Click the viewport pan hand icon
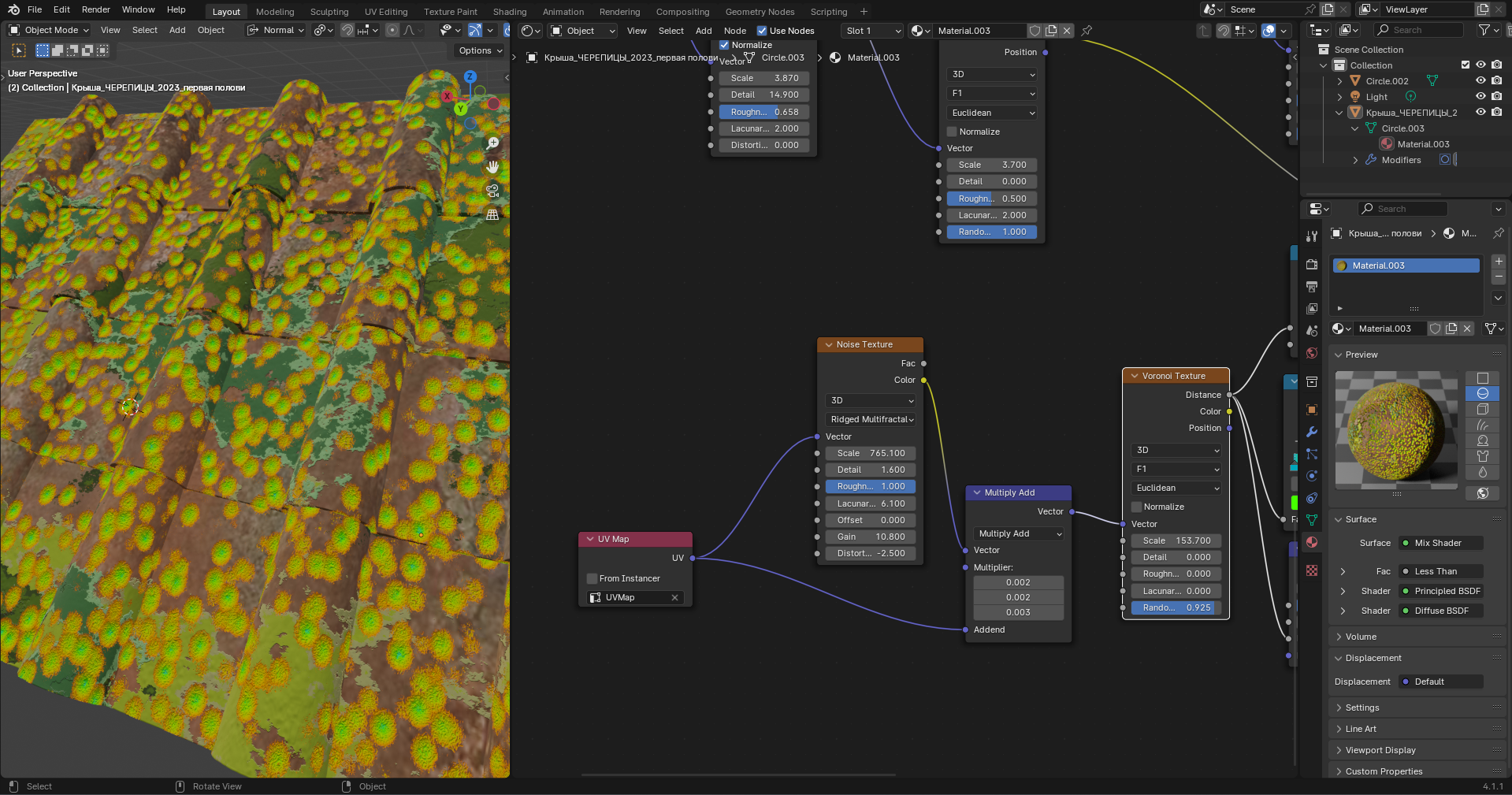Image resolution: width=1512 pixels, height=795 pixels. click(492, 167)
